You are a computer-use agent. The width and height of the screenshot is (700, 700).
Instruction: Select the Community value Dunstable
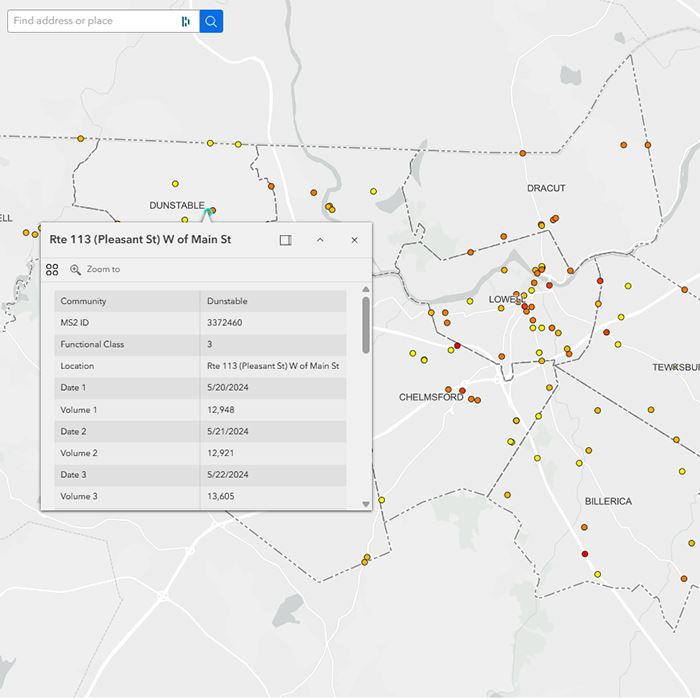point(227,301)
